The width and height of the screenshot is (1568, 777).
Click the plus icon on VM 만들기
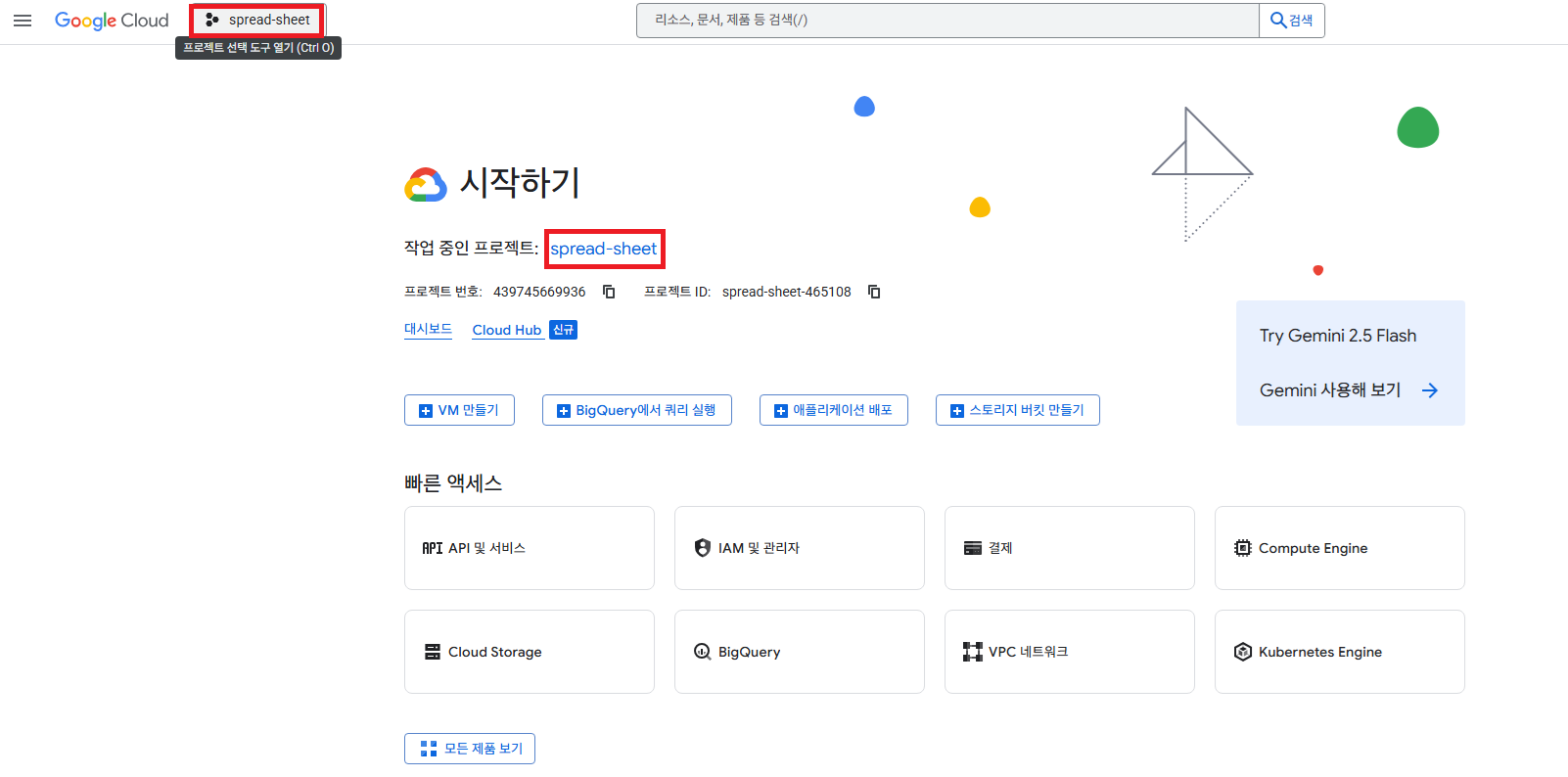[x=425, y=411]
